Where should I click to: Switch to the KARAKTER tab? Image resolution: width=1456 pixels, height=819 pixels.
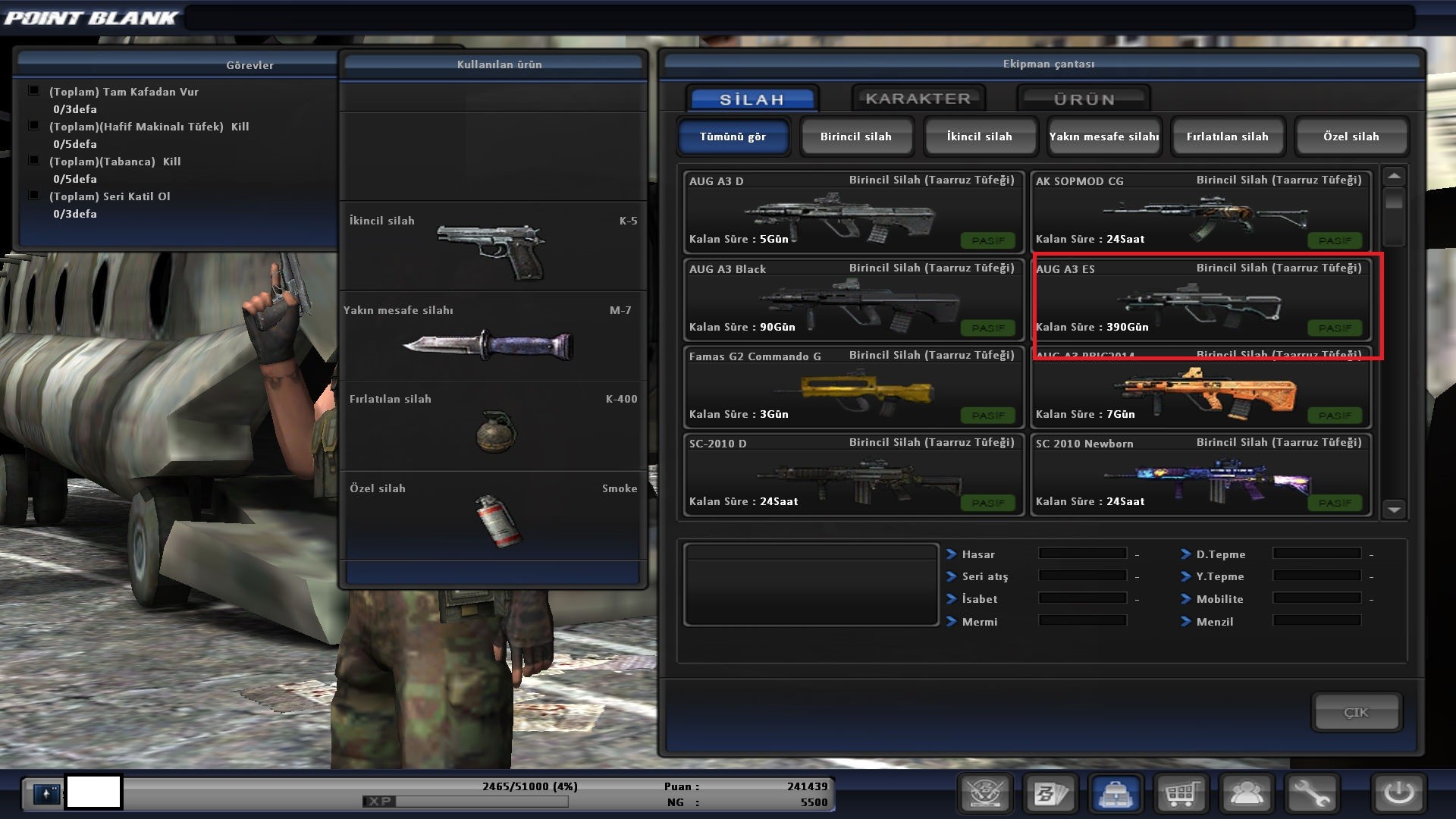[x=918, y=99]
